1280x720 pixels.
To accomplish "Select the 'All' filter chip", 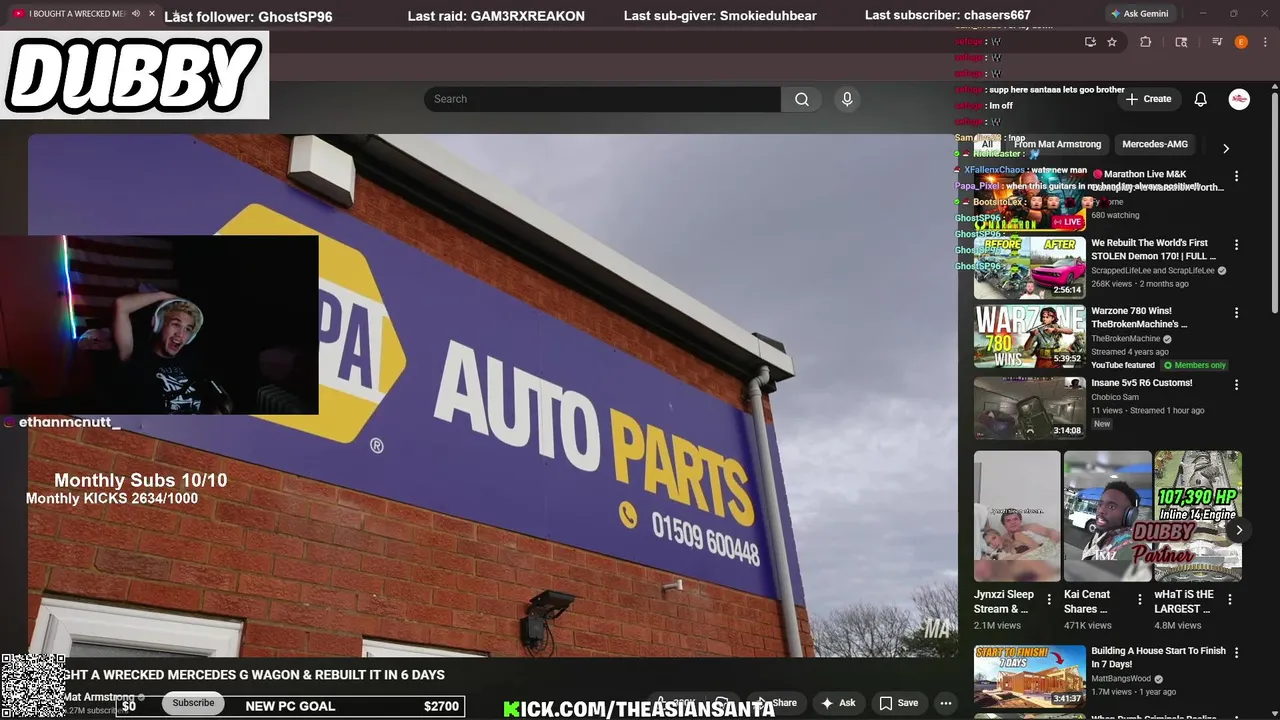I will (987, 144).
